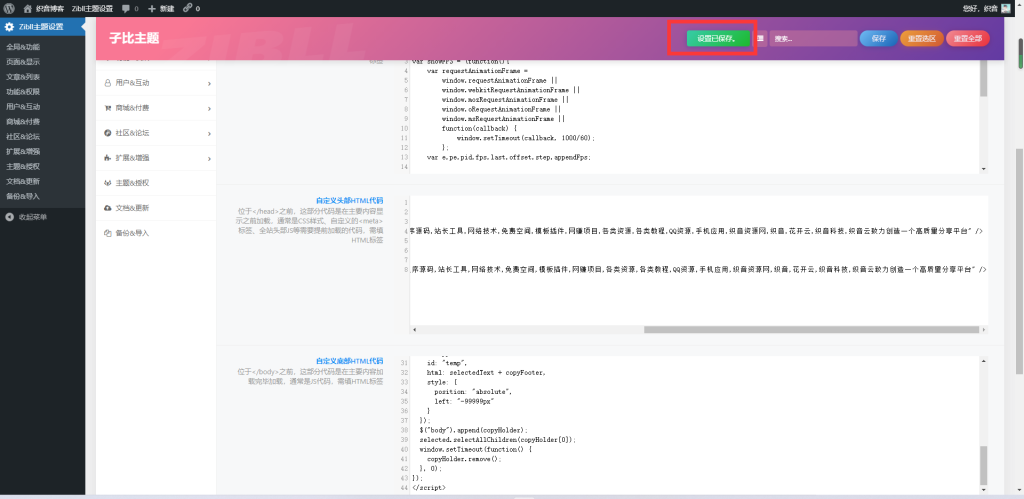
Task: Expand the 扩展&增强 chevron in the options panel
Action: coord(209,159)
